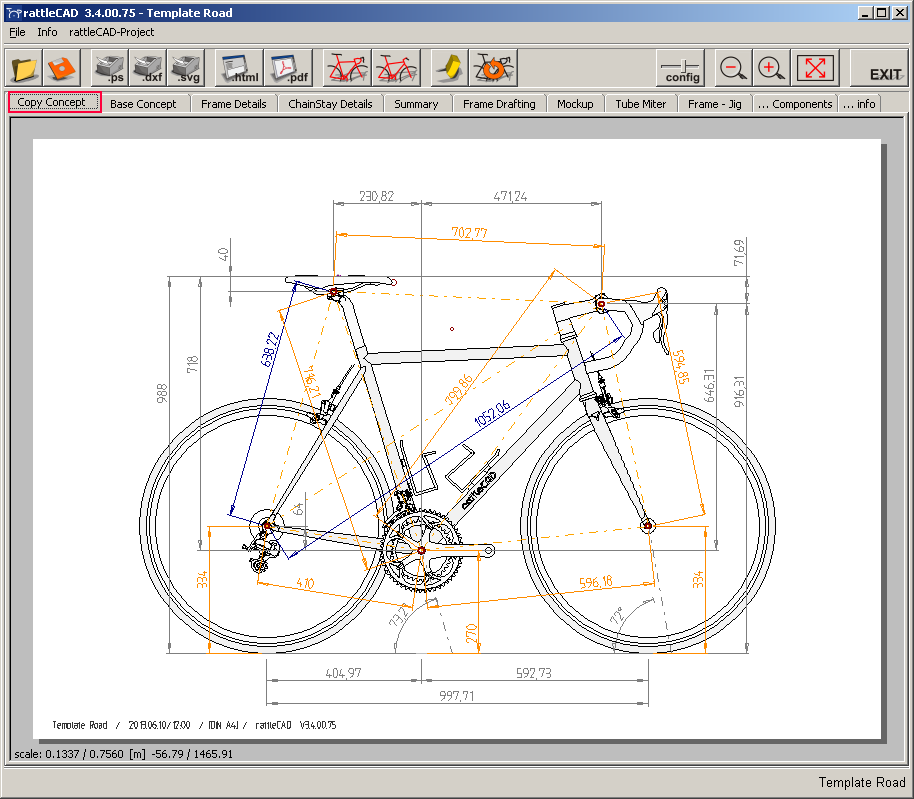Switch to the Frame Drafting tab
Viewport: 914px width, 799px height.
499,104
